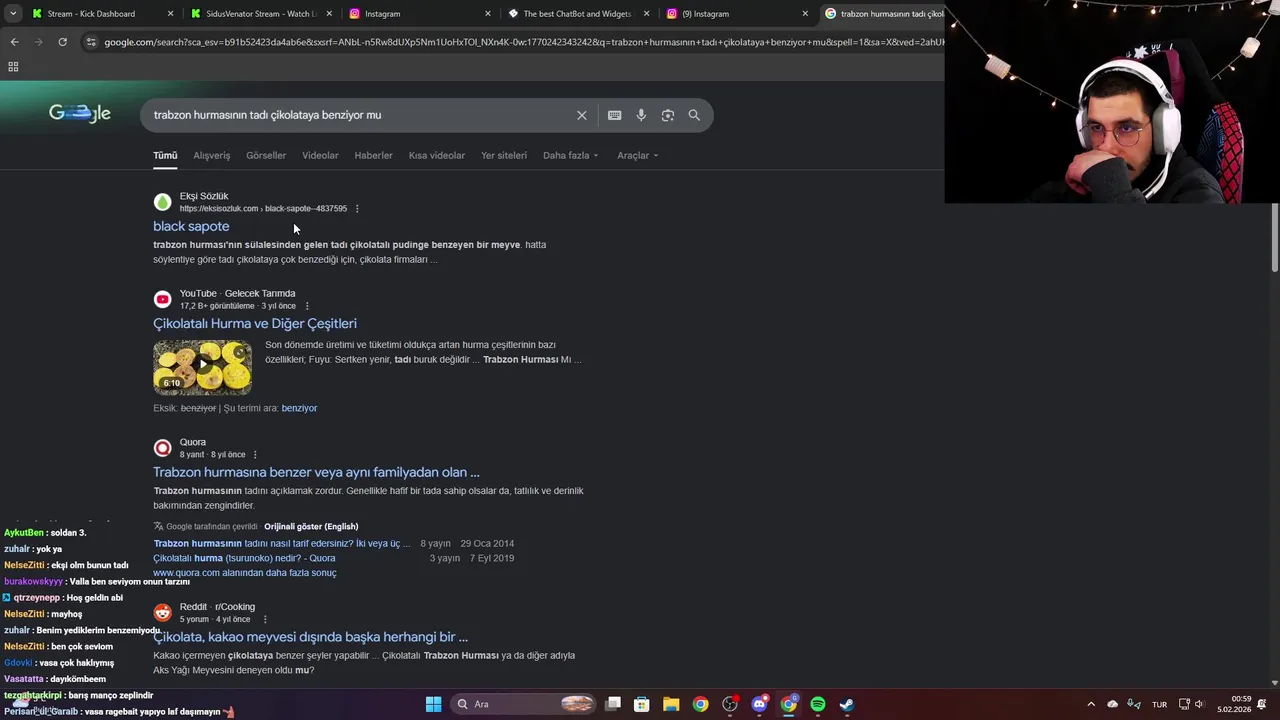1280x720 pixels.
Task: Close the (9) Instagram tab
Action: tap(805, 14)
